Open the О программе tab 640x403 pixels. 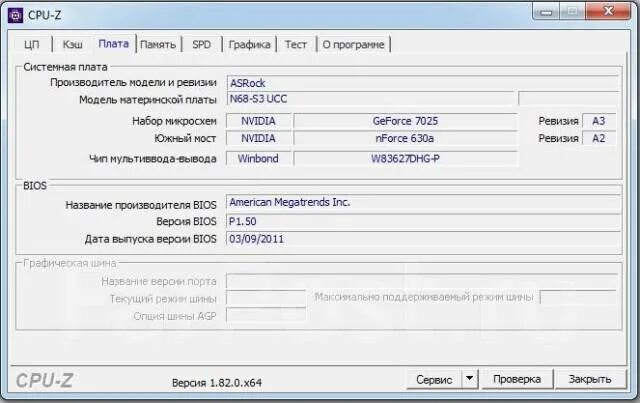(353, 44)
